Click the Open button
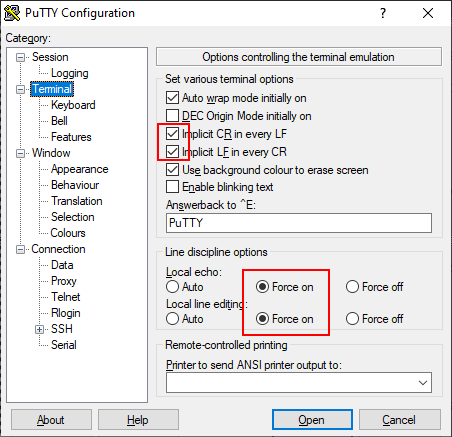Viewport: 452px width, 437px height. pos(312,420)
